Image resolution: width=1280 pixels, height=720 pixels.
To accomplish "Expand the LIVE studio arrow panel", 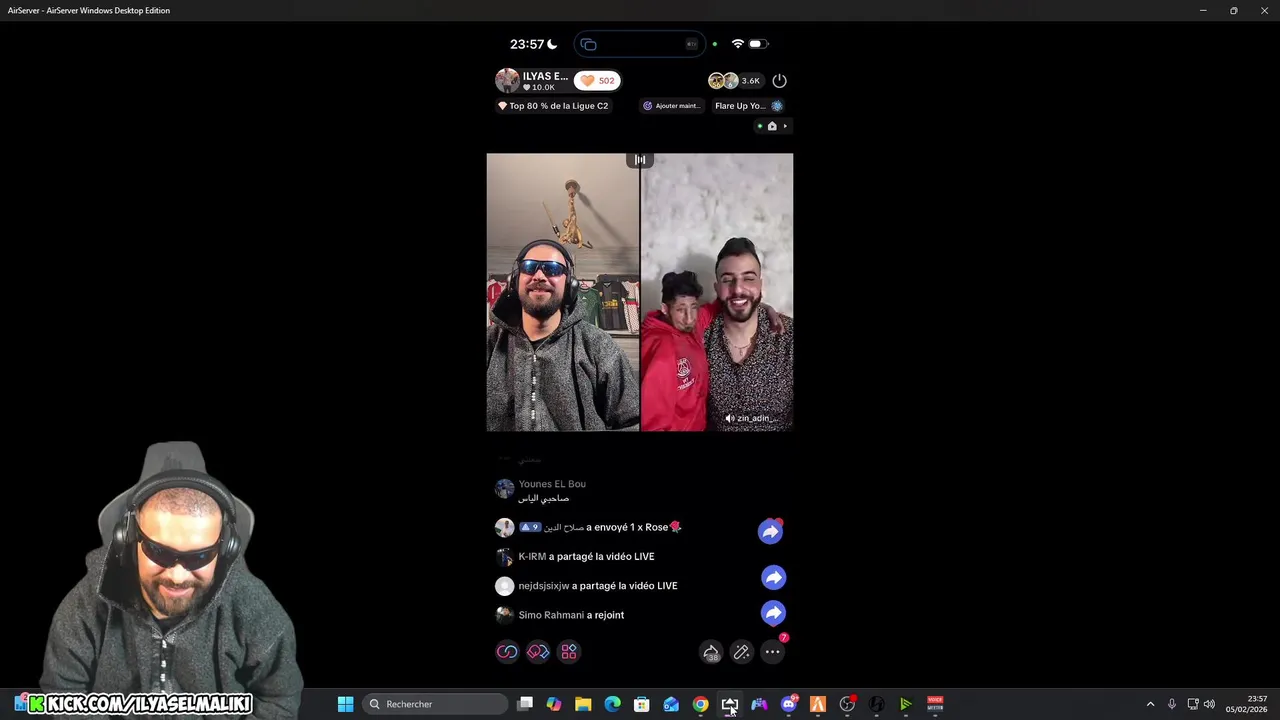I will (773, 126).
